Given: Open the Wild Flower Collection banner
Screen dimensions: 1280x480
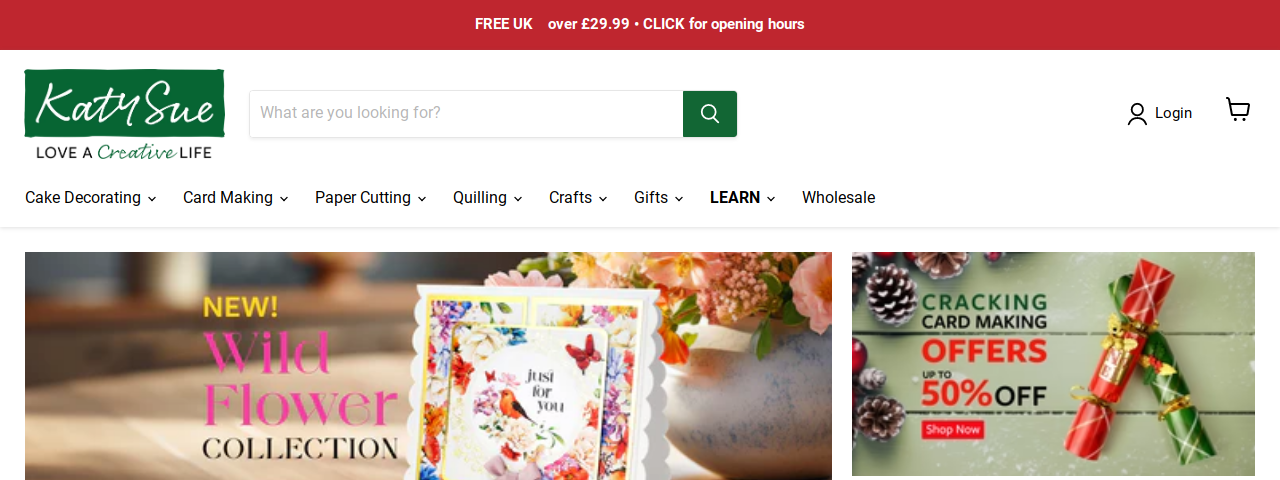Looking at the screenshot, I should (x=428, y=366).
